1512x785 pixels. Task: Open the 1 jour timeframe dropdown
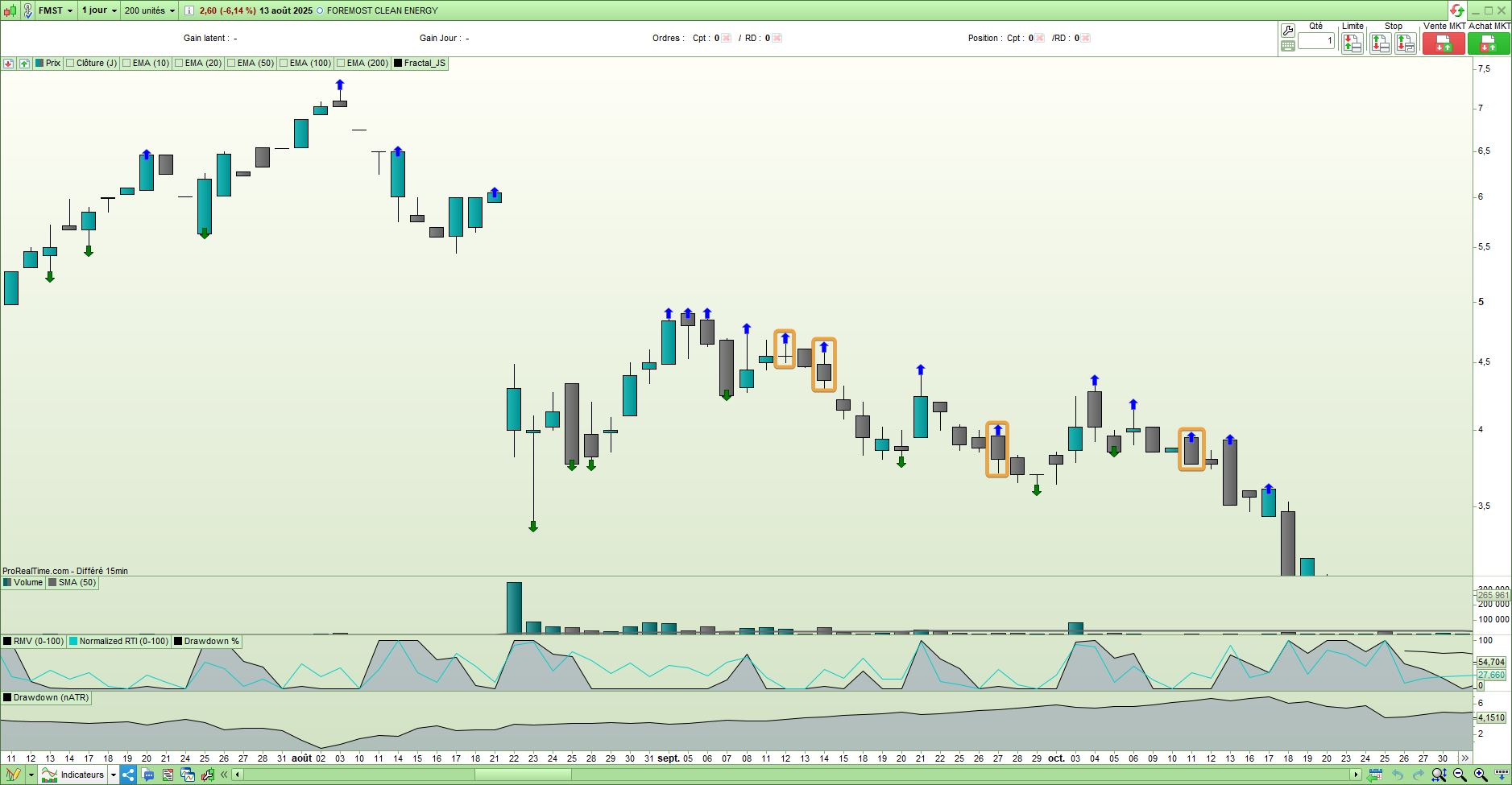click(x=100, y=10)
